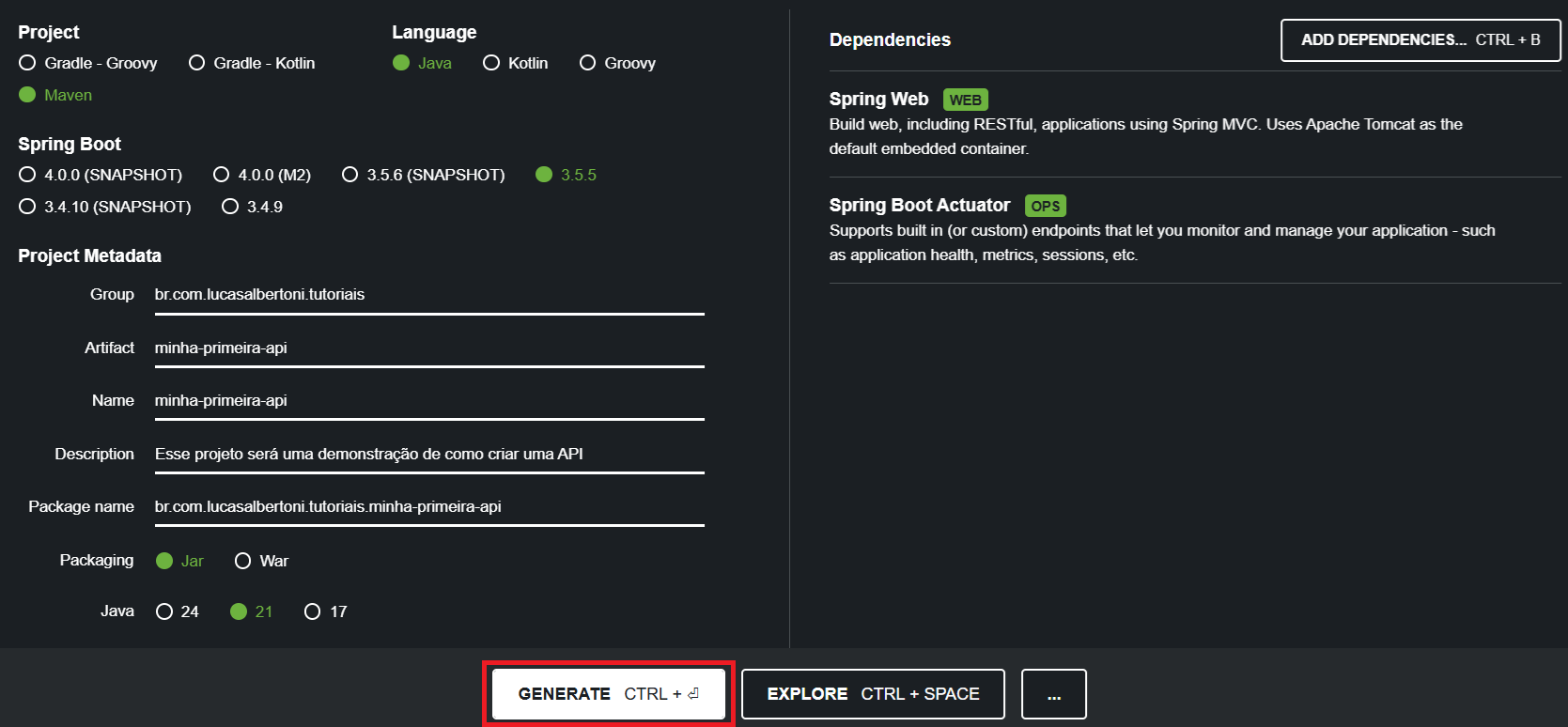Choose Spring Boot 3.5.6 (SNAPSHOT)
Image resolution: width=1568 pixels, height=727 pixels.
424,175
